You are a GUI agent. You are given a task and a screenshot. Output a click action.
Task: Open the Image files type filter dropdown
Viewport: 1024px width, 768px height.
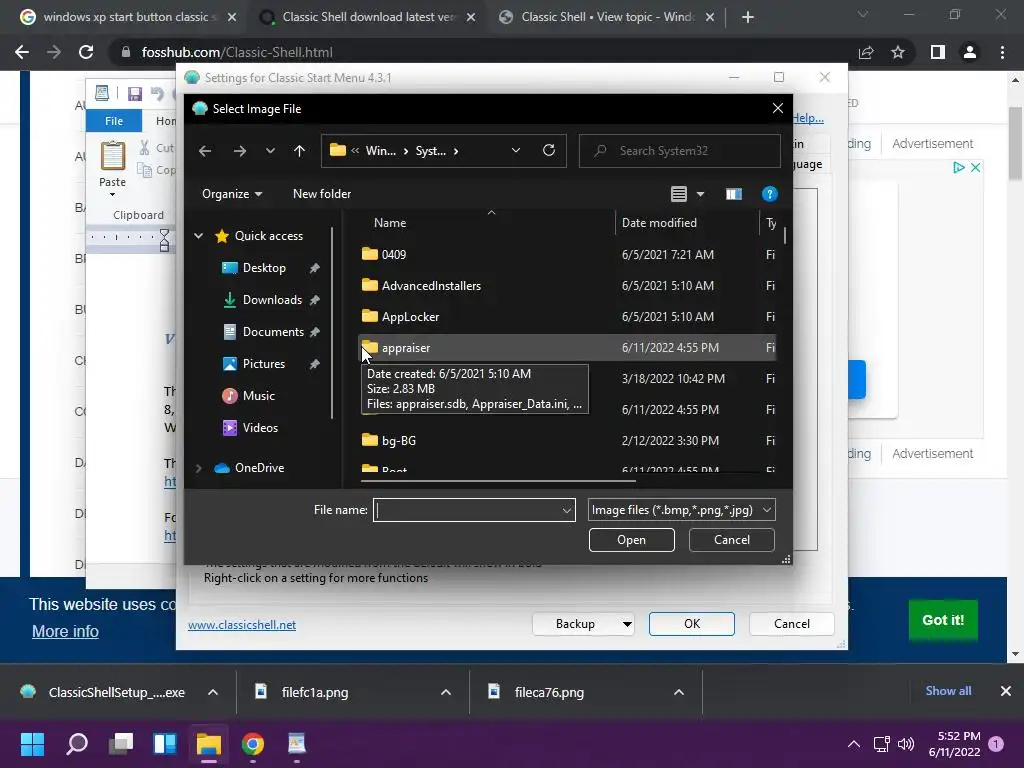click(681, 510)
